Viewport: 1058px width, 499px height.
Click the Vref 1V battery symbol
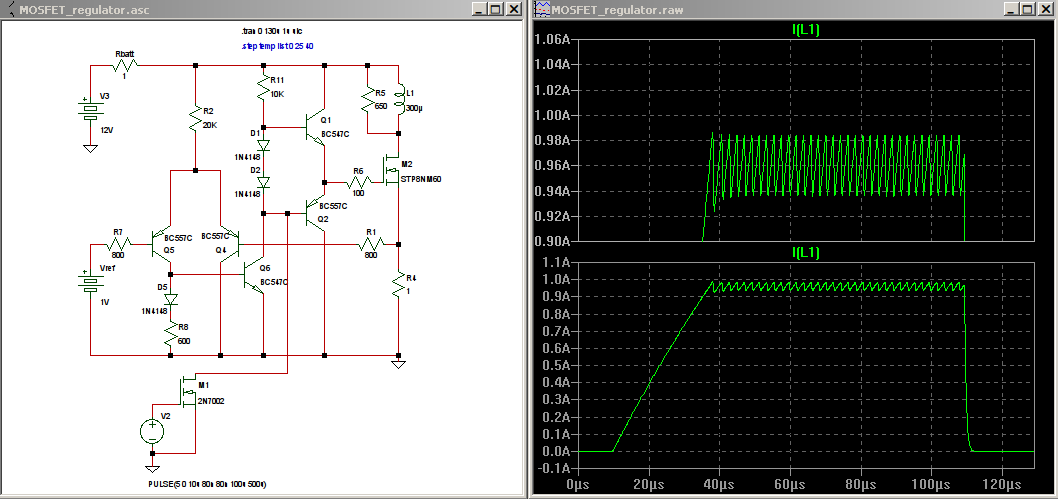pyautogui.click(x=90, y=281)
